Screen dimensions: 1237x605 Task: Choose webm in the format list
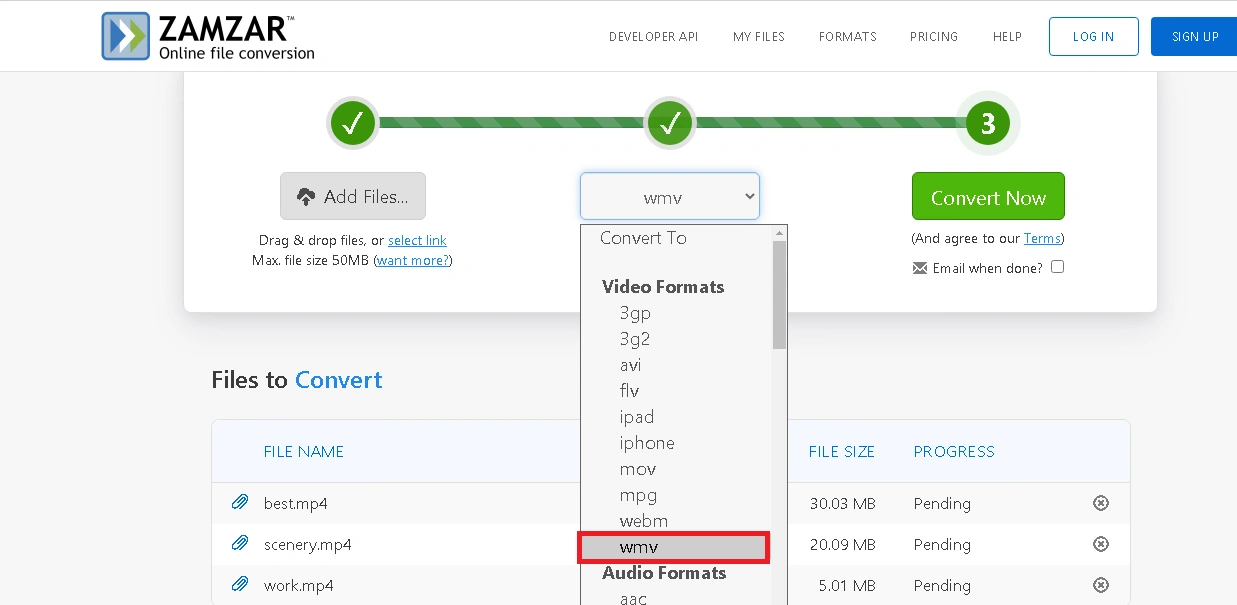644,521
